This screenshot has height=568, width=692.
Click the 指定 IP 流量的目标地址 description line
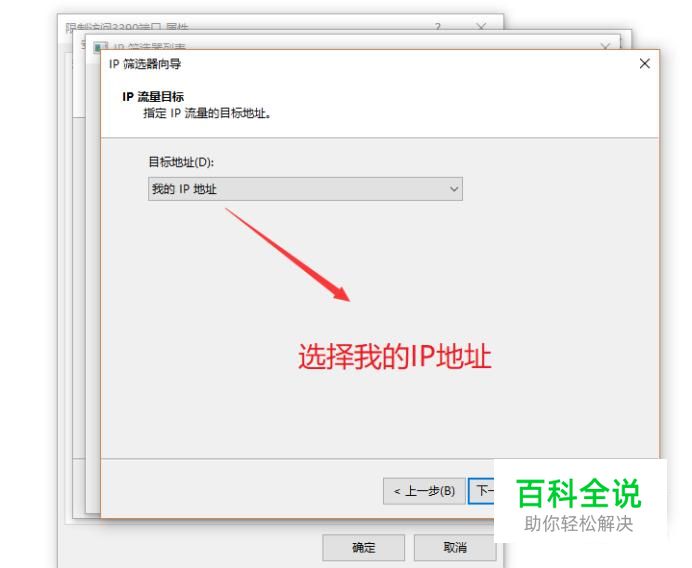point(207,113)
